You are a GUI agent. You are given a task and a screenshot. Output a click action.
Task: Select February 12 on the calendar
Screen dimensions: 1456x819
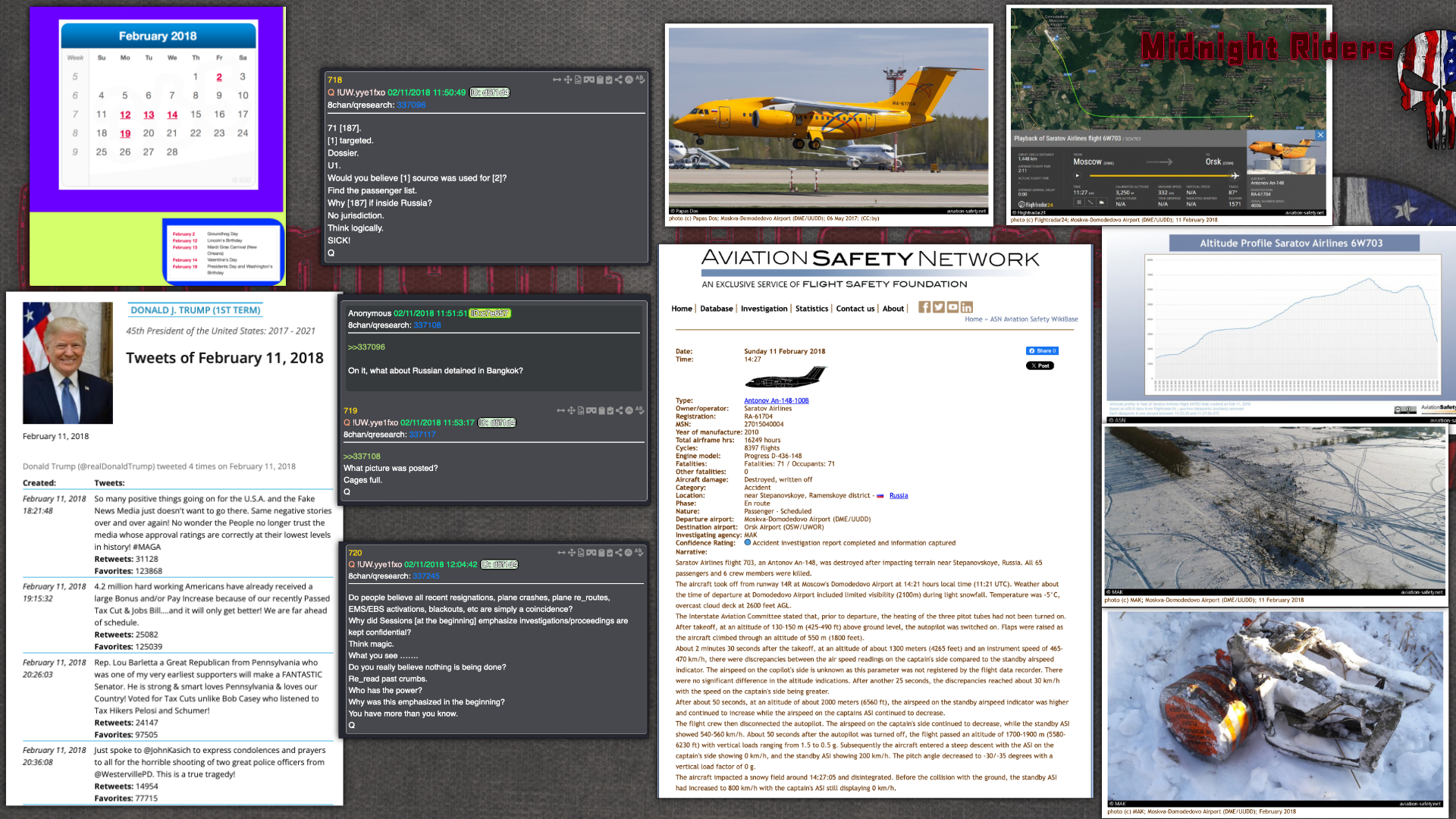click(125, 115)
